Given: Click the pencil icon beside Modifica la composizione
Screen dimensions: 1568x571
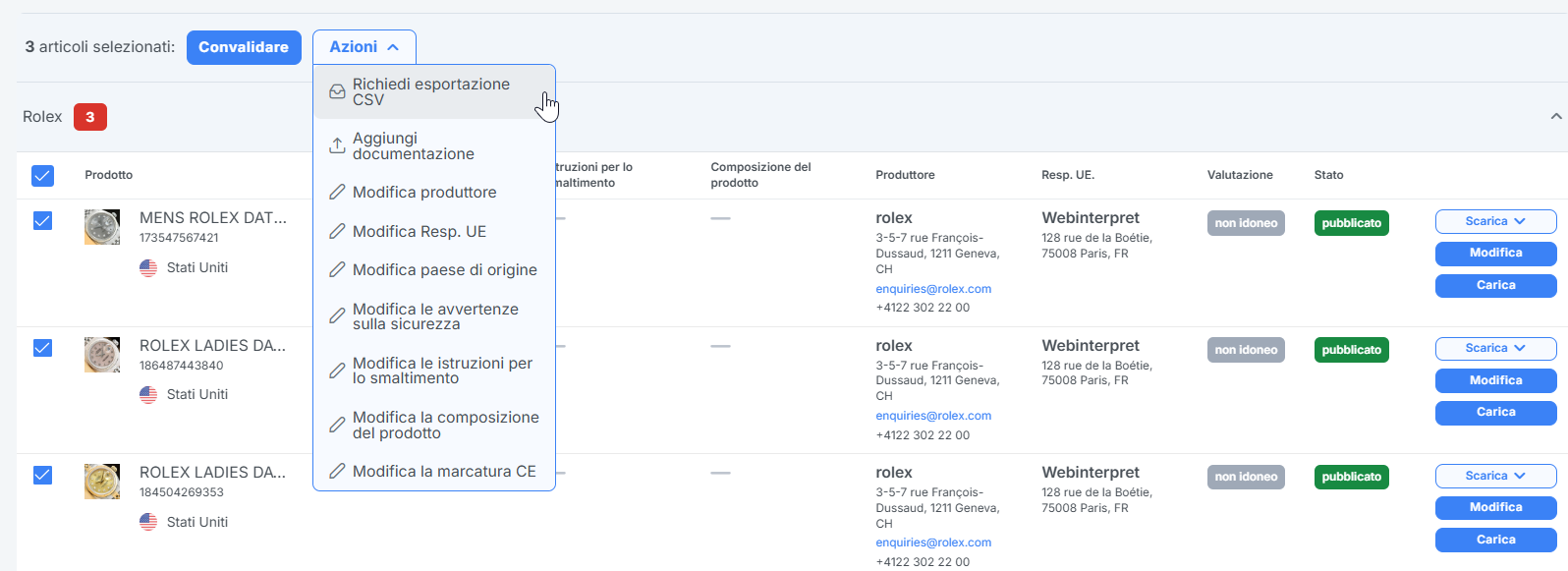Looking at the screenshot, I should [x=337, y=426].
